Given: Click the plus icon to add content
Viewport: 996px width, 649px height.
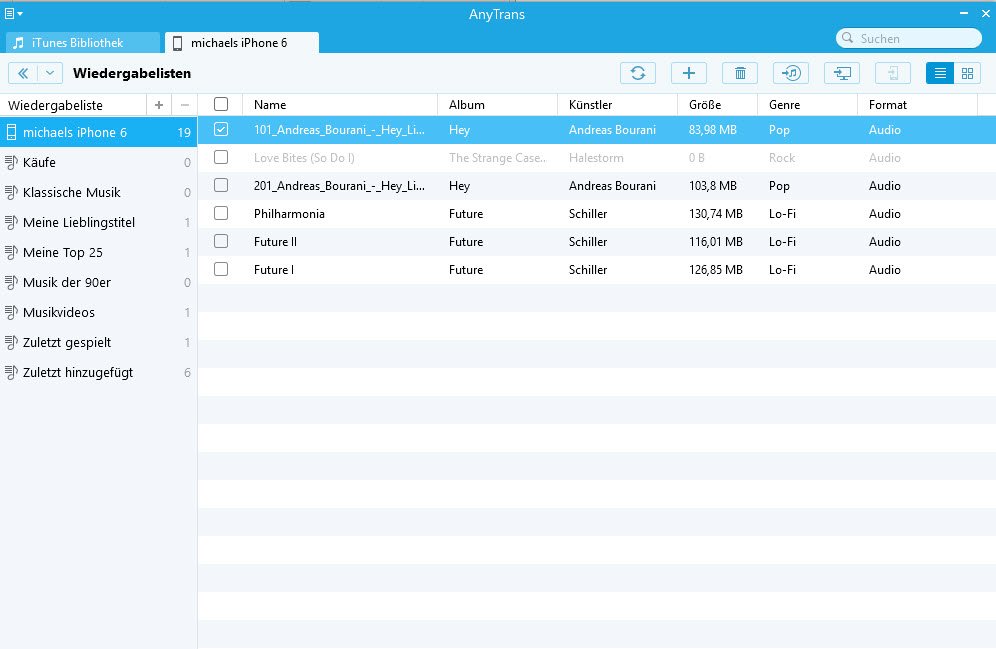Looking at the screenshot, I should coord(688,73).
